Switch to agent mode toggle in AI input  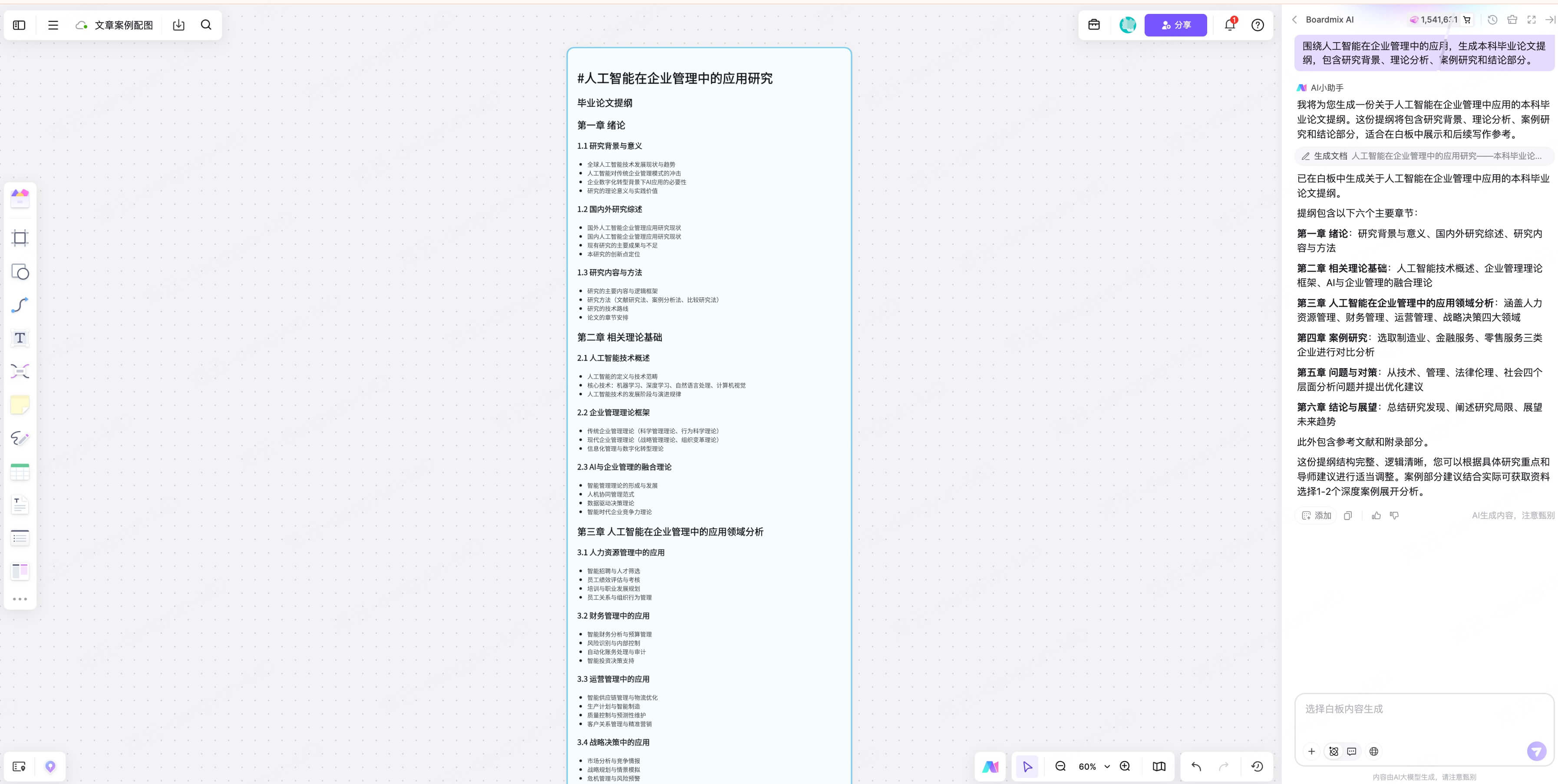pos(1334,751)
